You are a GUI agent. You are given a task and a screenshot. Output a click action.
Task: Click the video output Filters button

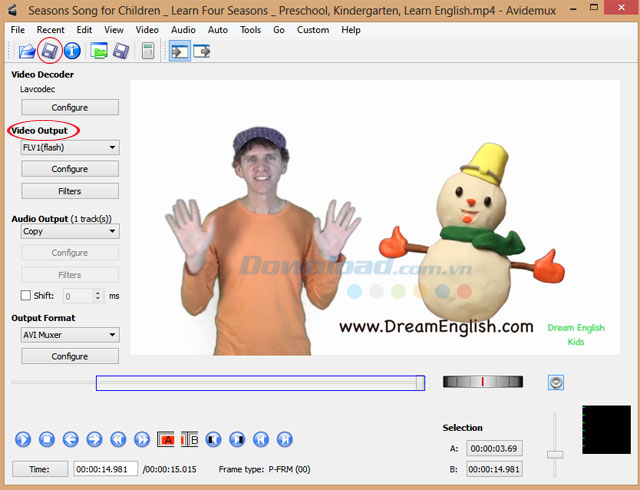pos(70,191)
